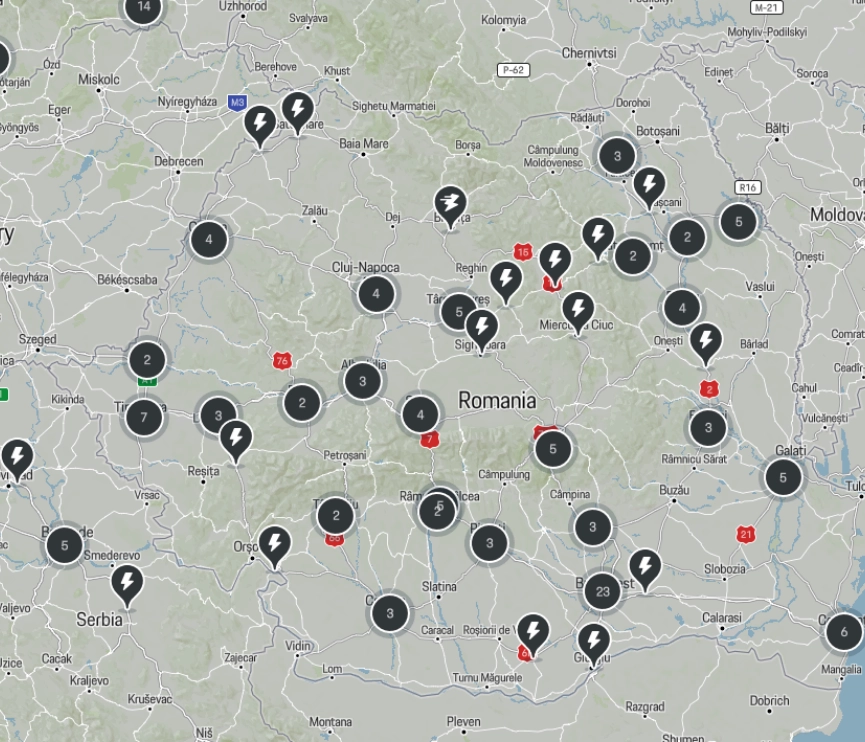Select the charger pin west of Slobozia
The height and width of the screenshot is (742, 865).
click(645, 568)
